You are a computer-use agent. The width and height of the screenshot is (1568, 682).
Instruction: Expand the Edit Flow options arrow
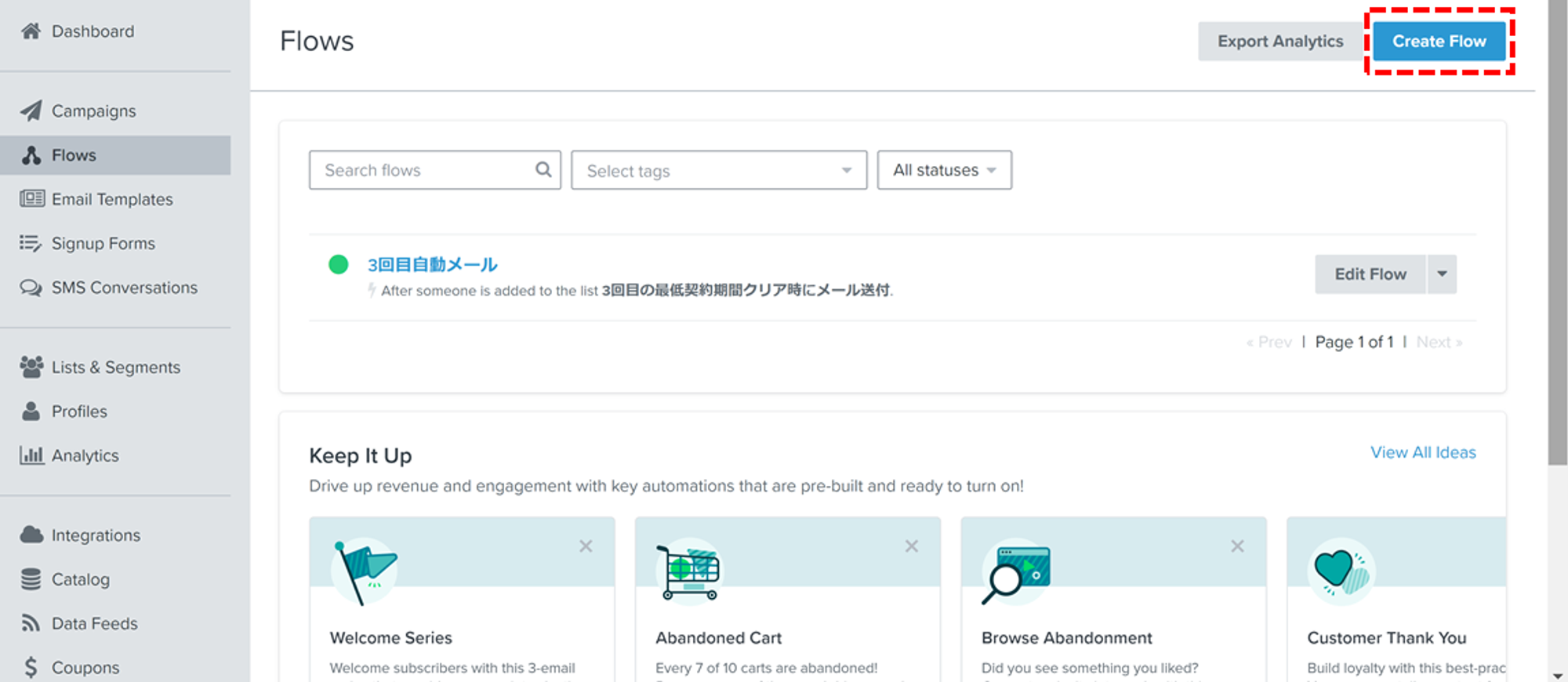pyautogui.click(x=1442, y=274)
